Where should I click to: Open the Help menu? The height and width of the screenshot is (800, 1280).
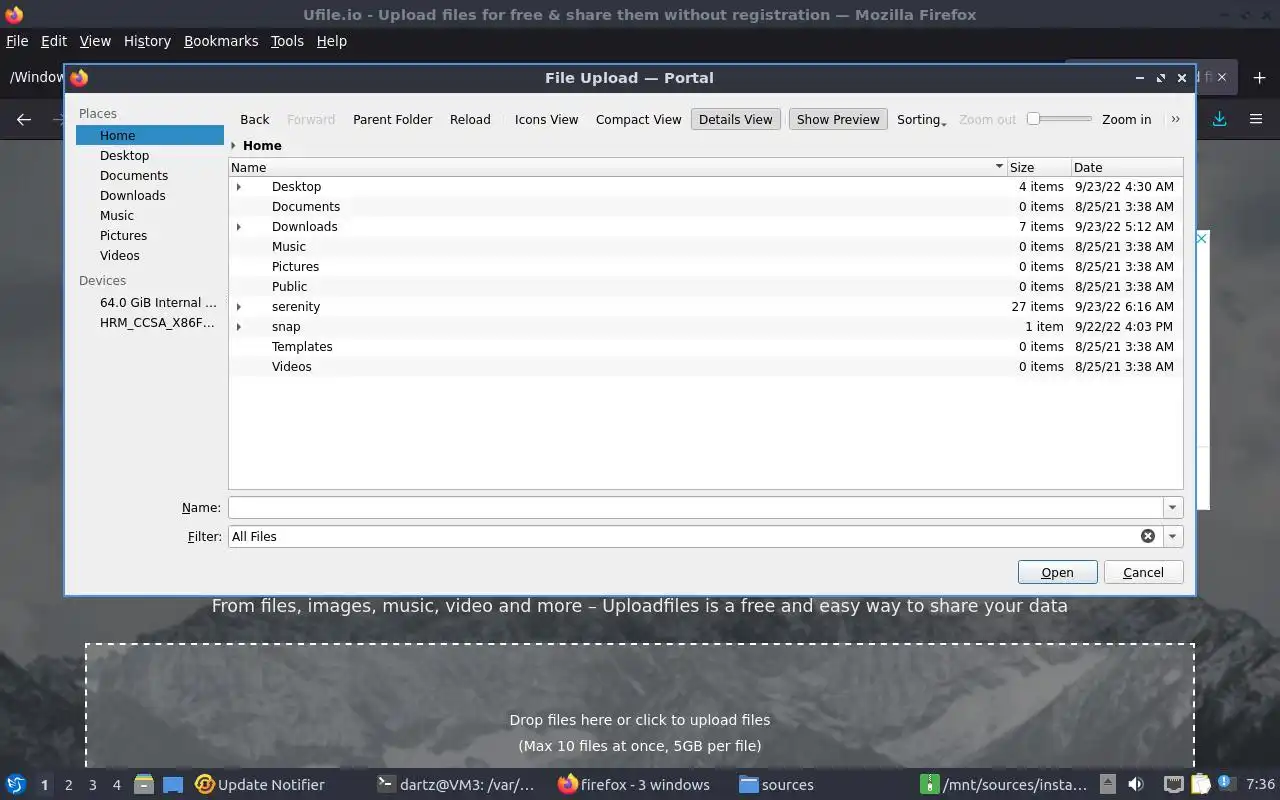(331, 41)
